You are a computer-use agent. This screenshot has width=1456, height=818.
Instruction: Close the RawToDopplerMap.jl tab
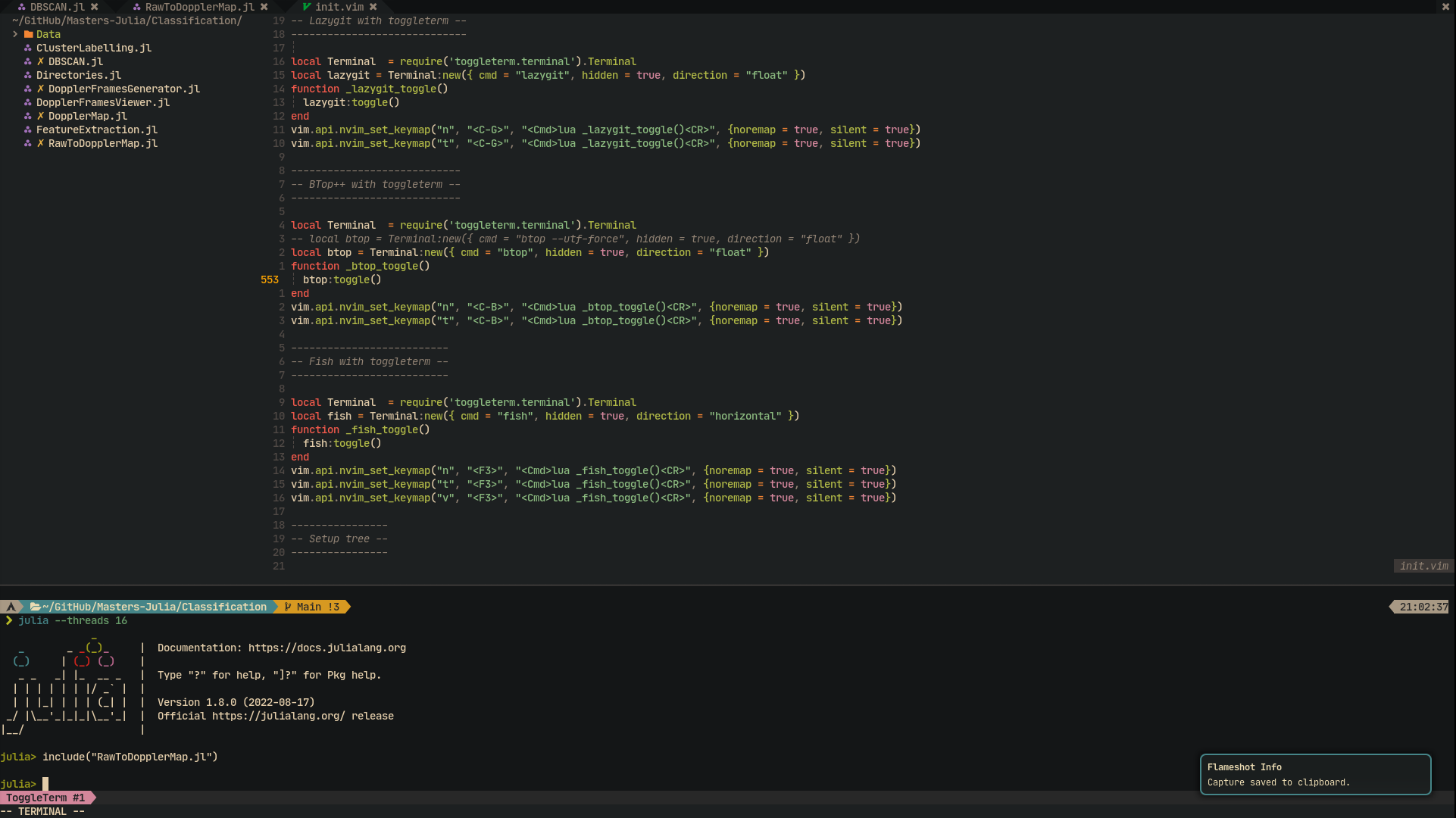264,7
